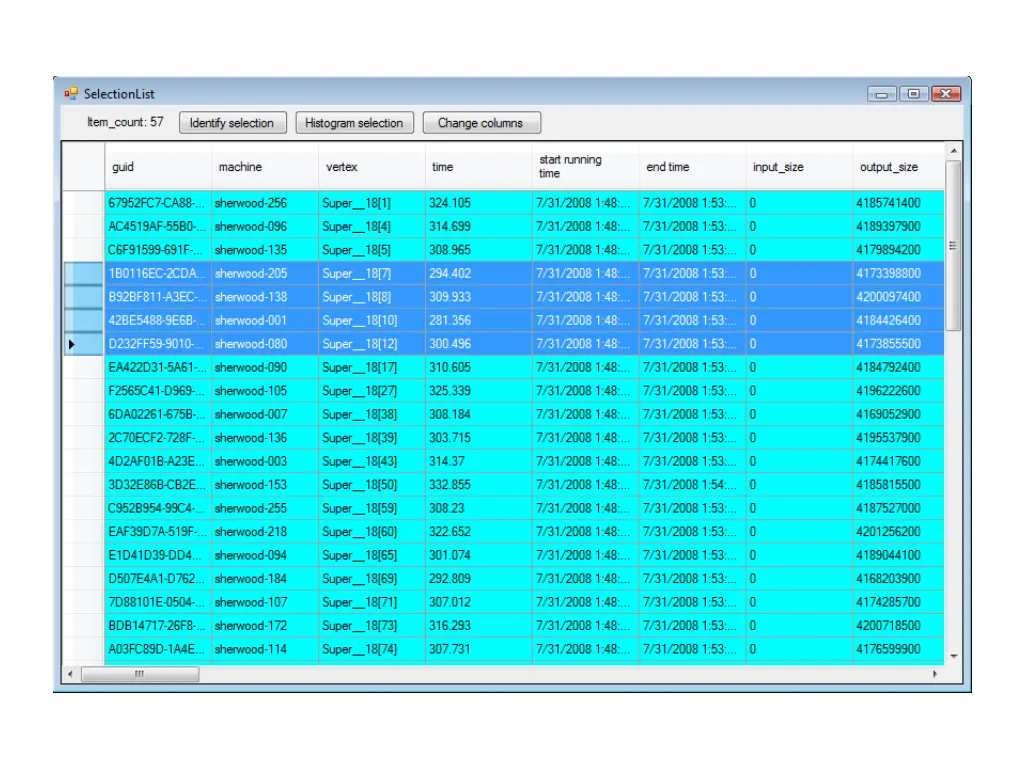Click machine cell sherwood-135
The image size is (1024, 768).
tap(265, 250)
